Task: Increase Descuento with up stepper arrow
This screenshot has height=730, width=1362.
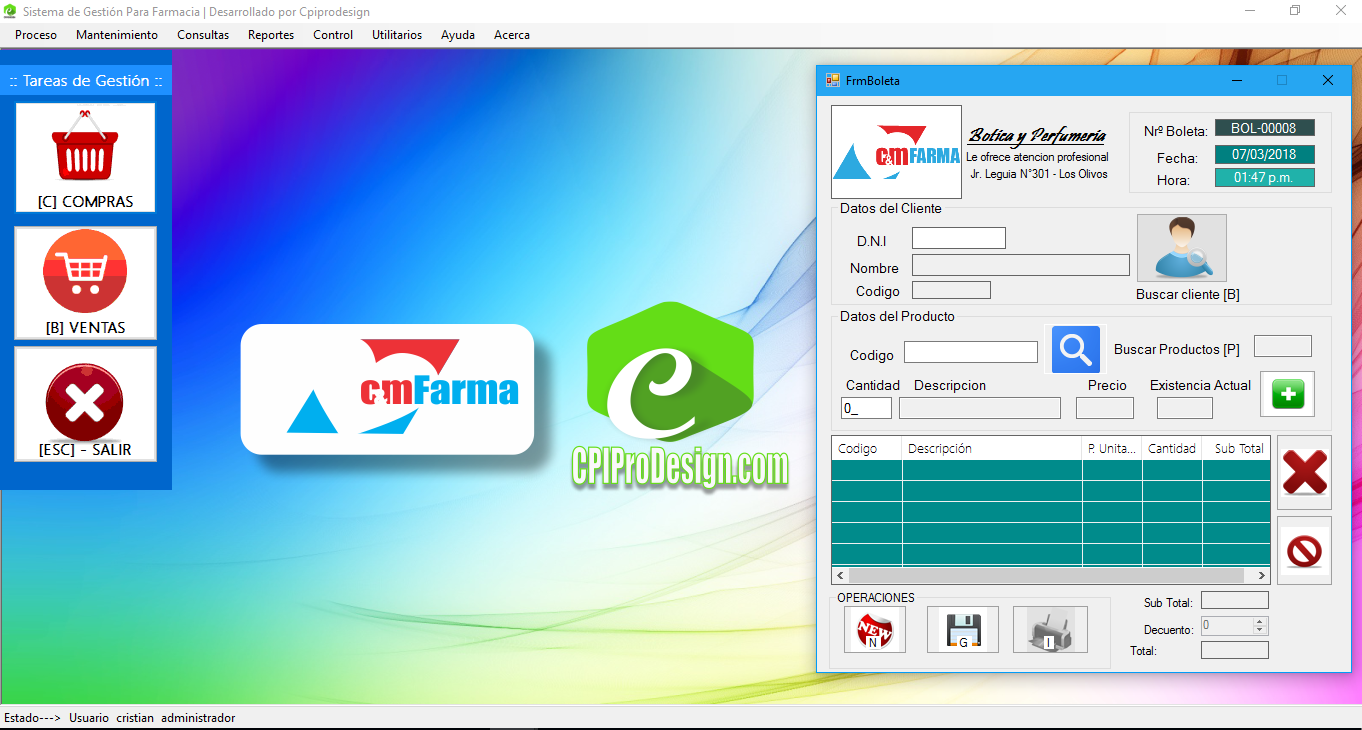Action: (1260, 621)
